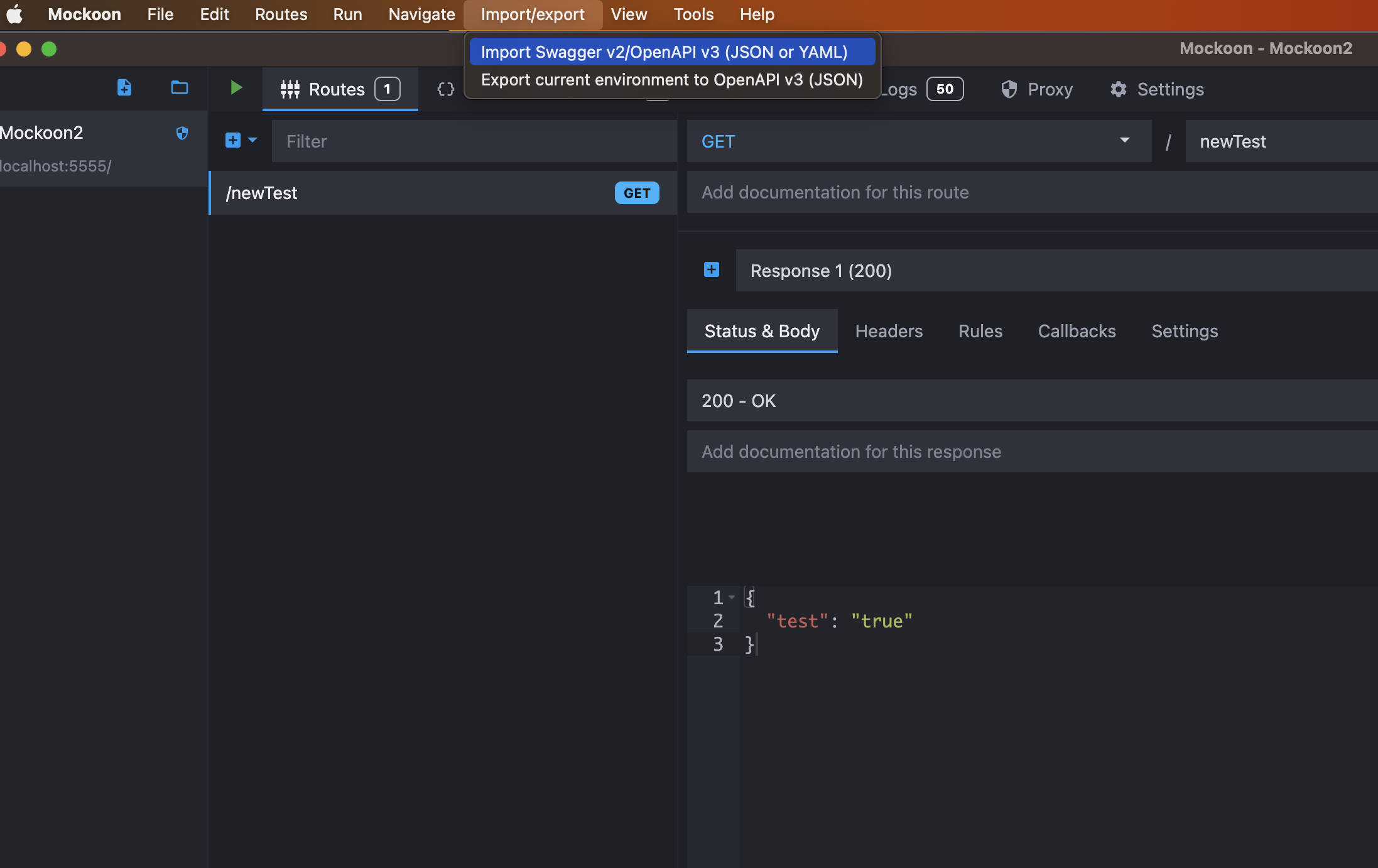Click the Routes tab grid icon
Screen dimensions: 1378x868
tap(290, 89)
